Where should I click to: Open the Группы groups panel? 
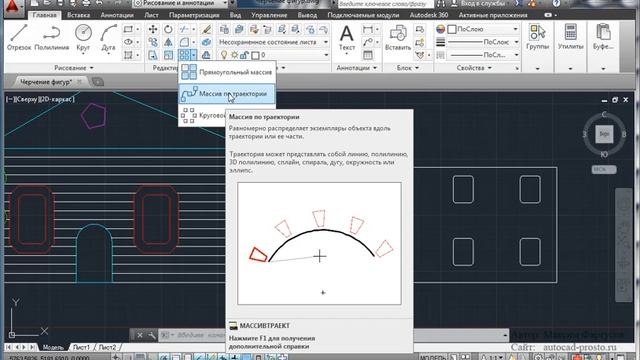[x=537, y=38]
